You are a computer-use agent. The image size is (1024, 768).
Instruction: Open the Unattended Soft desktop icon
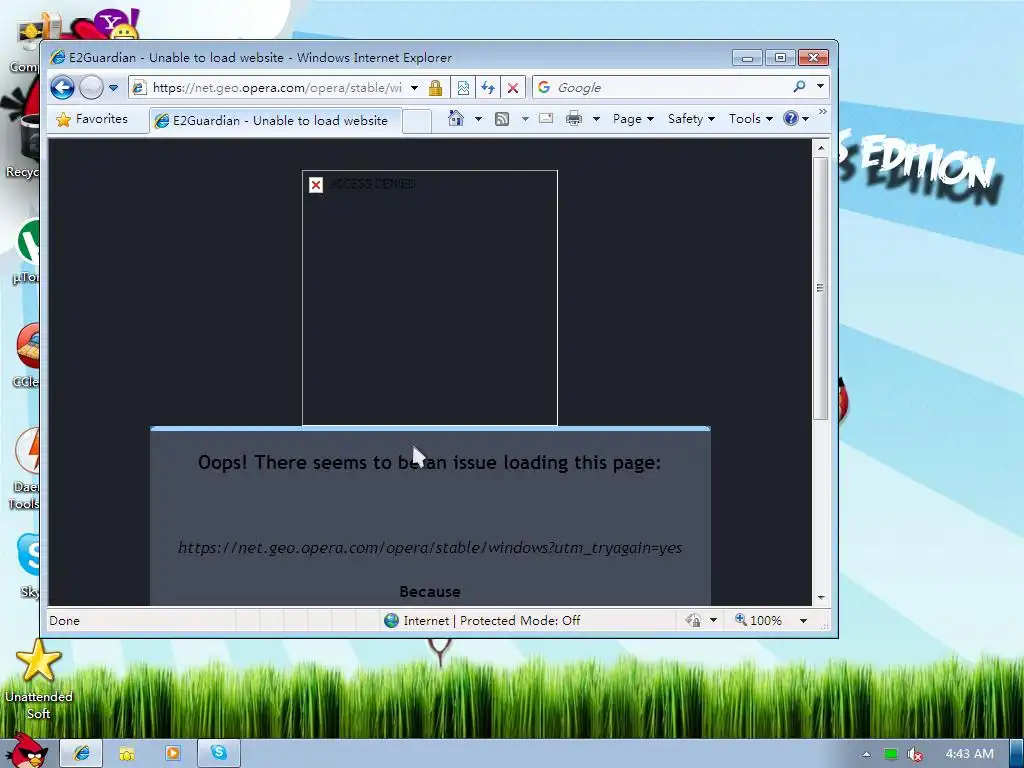[x=39, y=679]
